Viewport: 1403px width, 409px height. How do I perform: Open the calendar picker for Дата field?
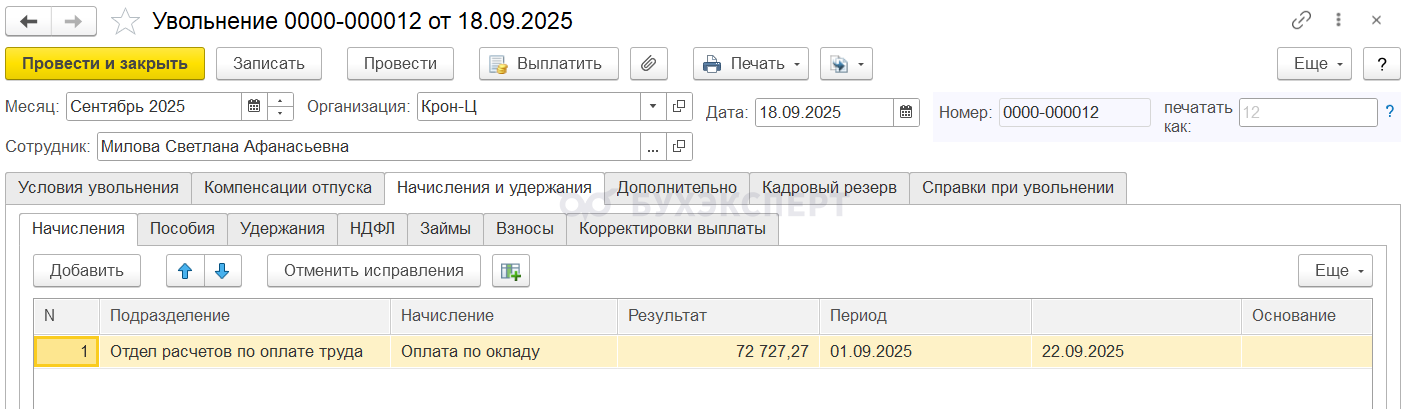pos(906,112)
